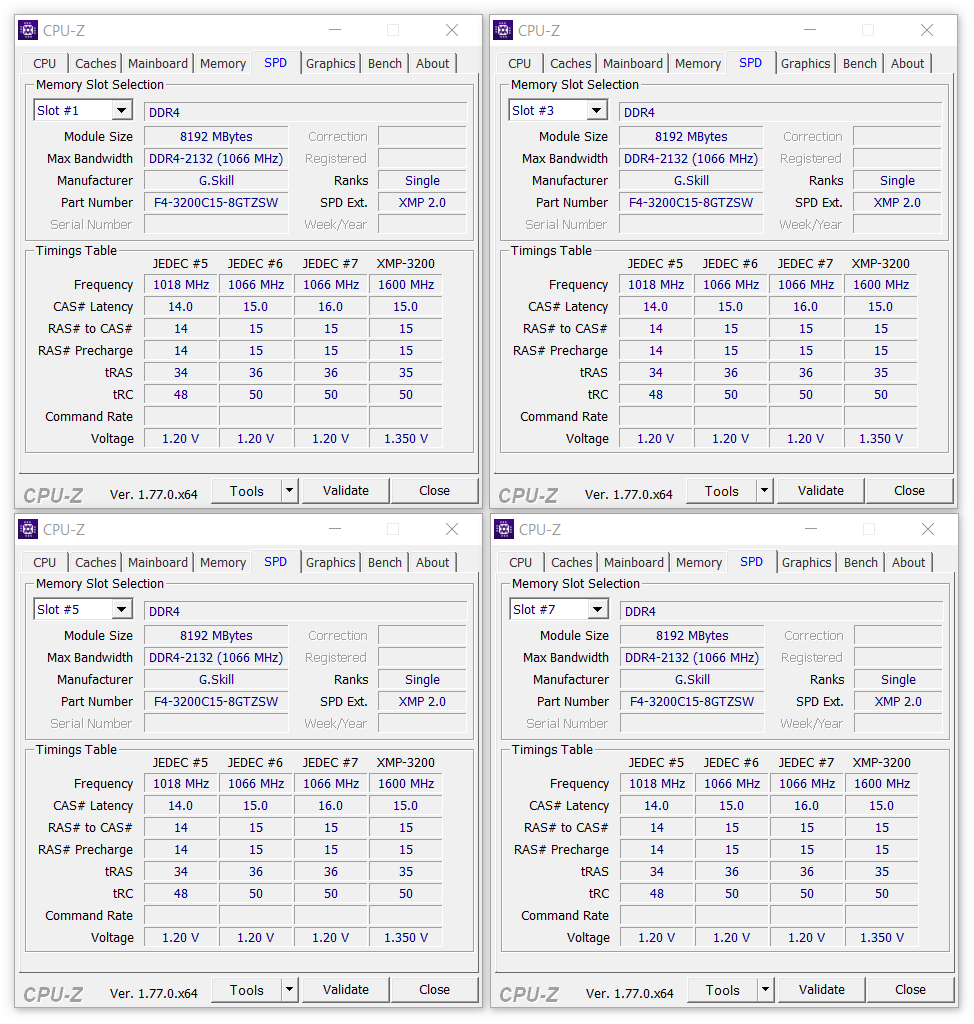Go to Memory tab in Slot #7 window
Viewport: 974px width, 1024px height.
(698, 562)
